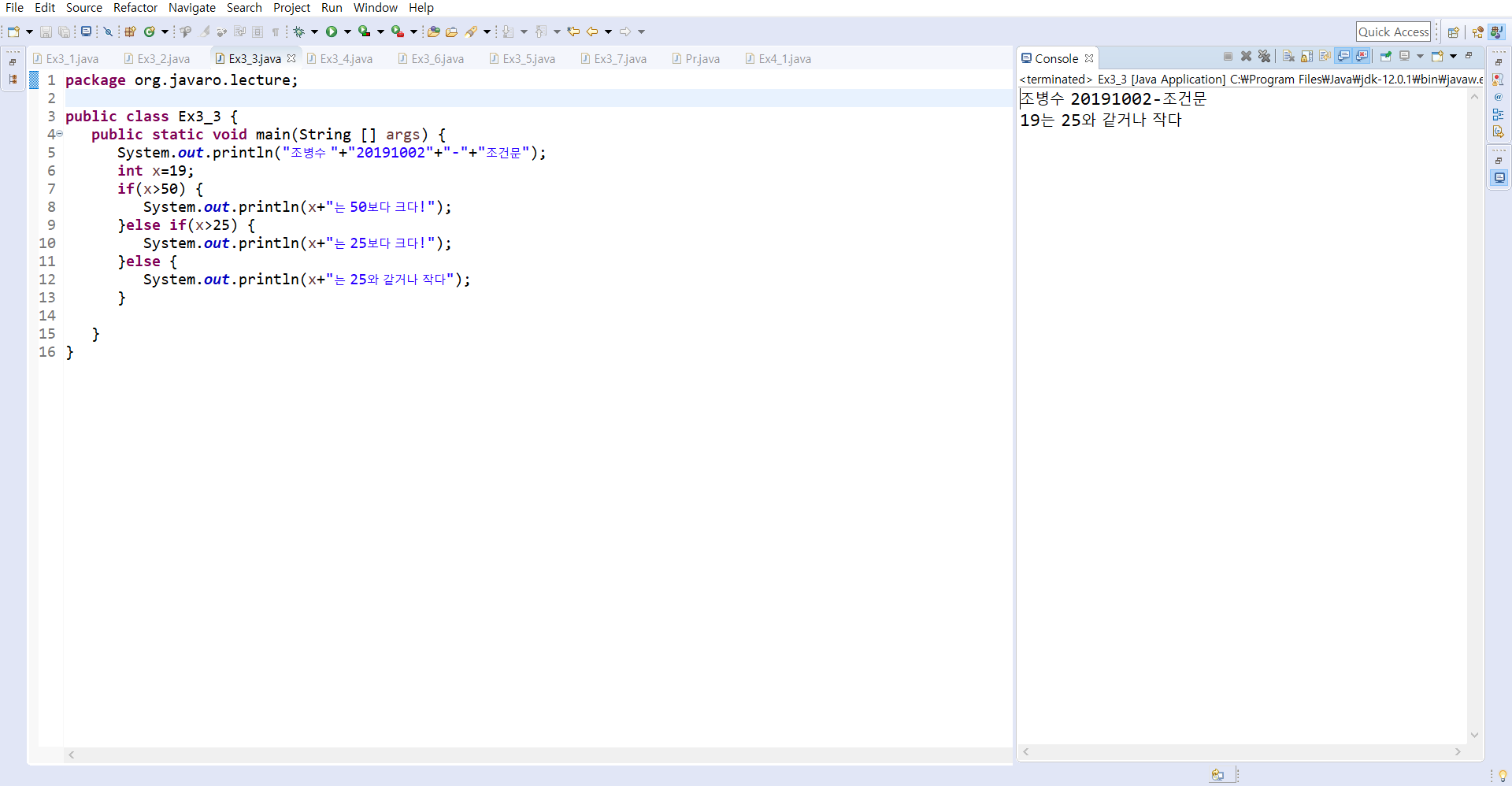Switch to the Ex3_4.java tab

[x=340, y=59]
